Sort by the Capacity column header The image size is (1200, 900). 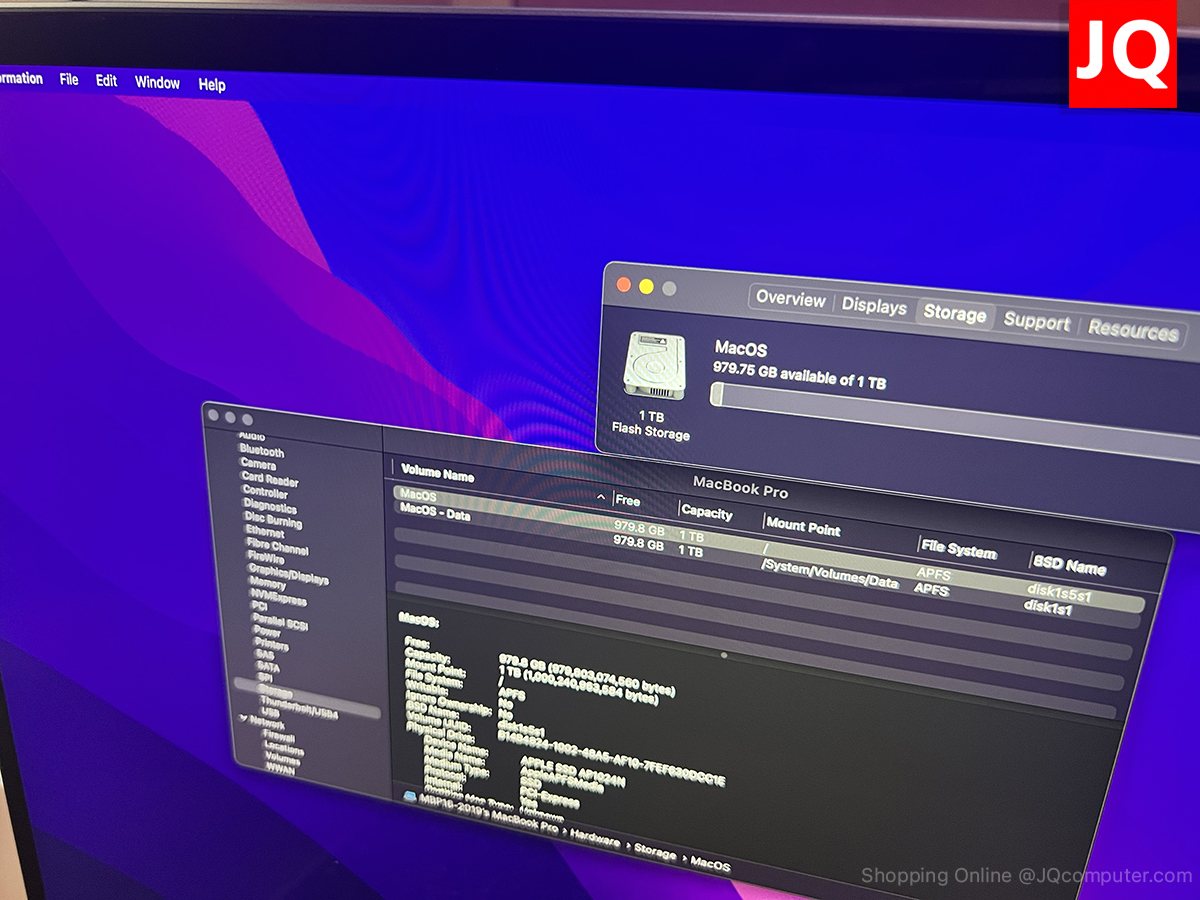(707, 513)
